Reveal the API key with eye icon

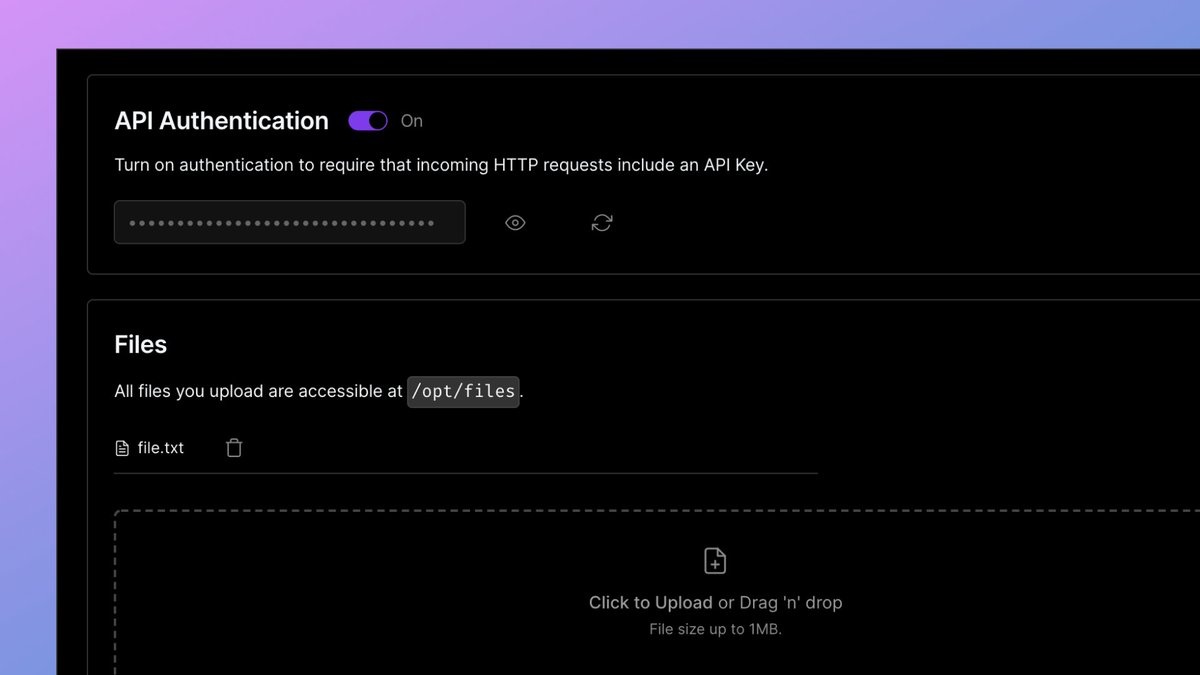[x=515, y=223]
